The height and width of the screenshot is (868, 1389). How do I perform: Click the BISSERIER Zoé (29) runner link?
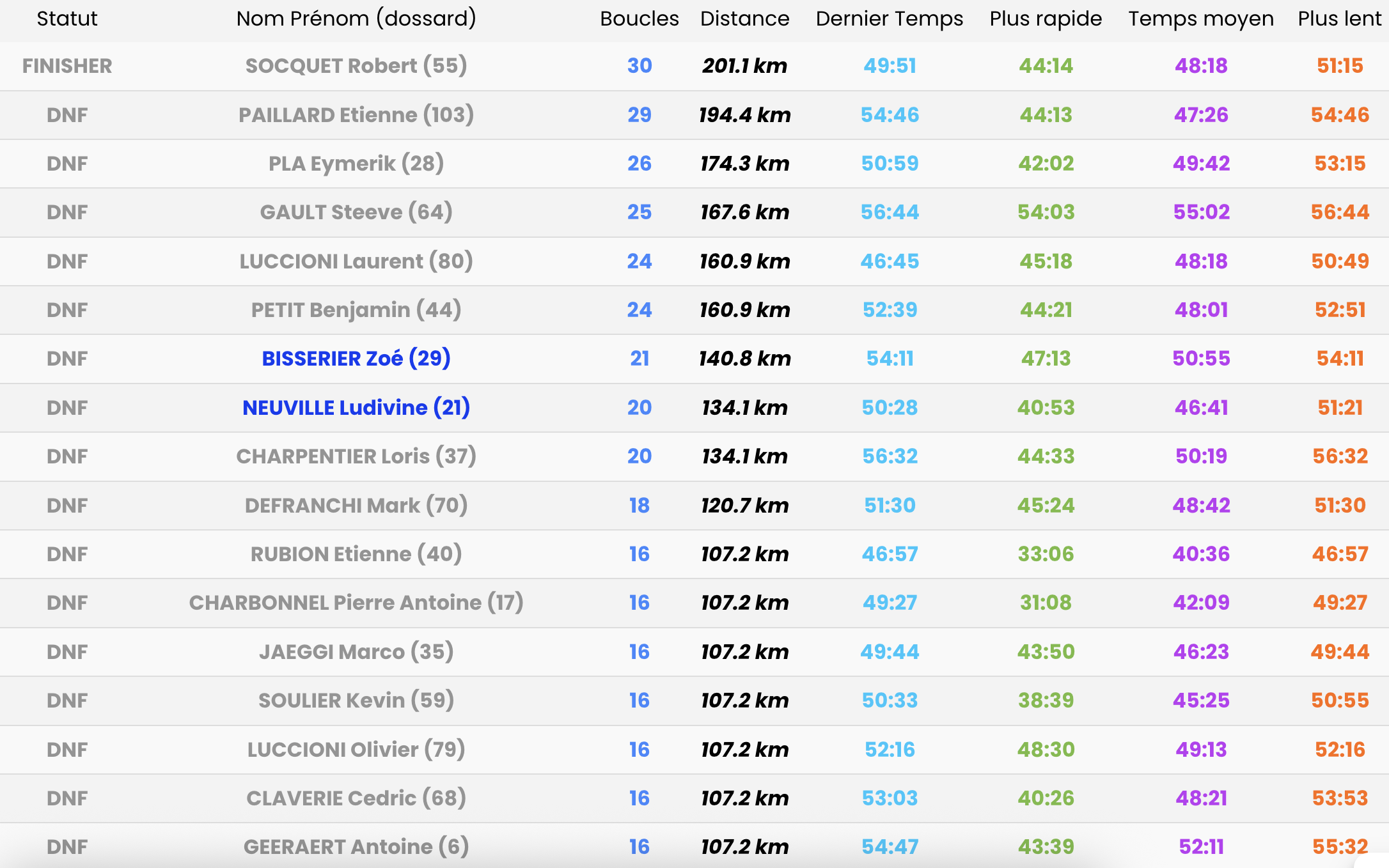point(356,359)
